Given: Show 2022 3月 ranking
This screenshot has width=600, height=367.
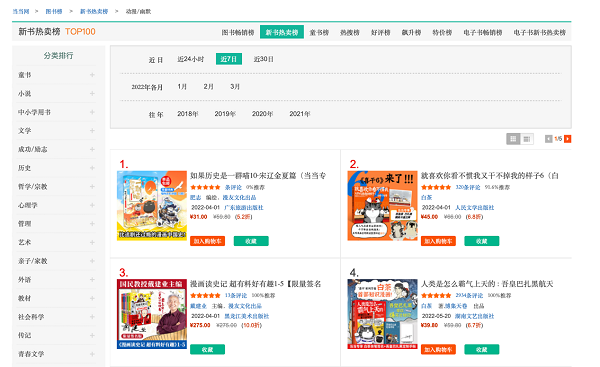Looking at the screenshot, I should [235, 86].
